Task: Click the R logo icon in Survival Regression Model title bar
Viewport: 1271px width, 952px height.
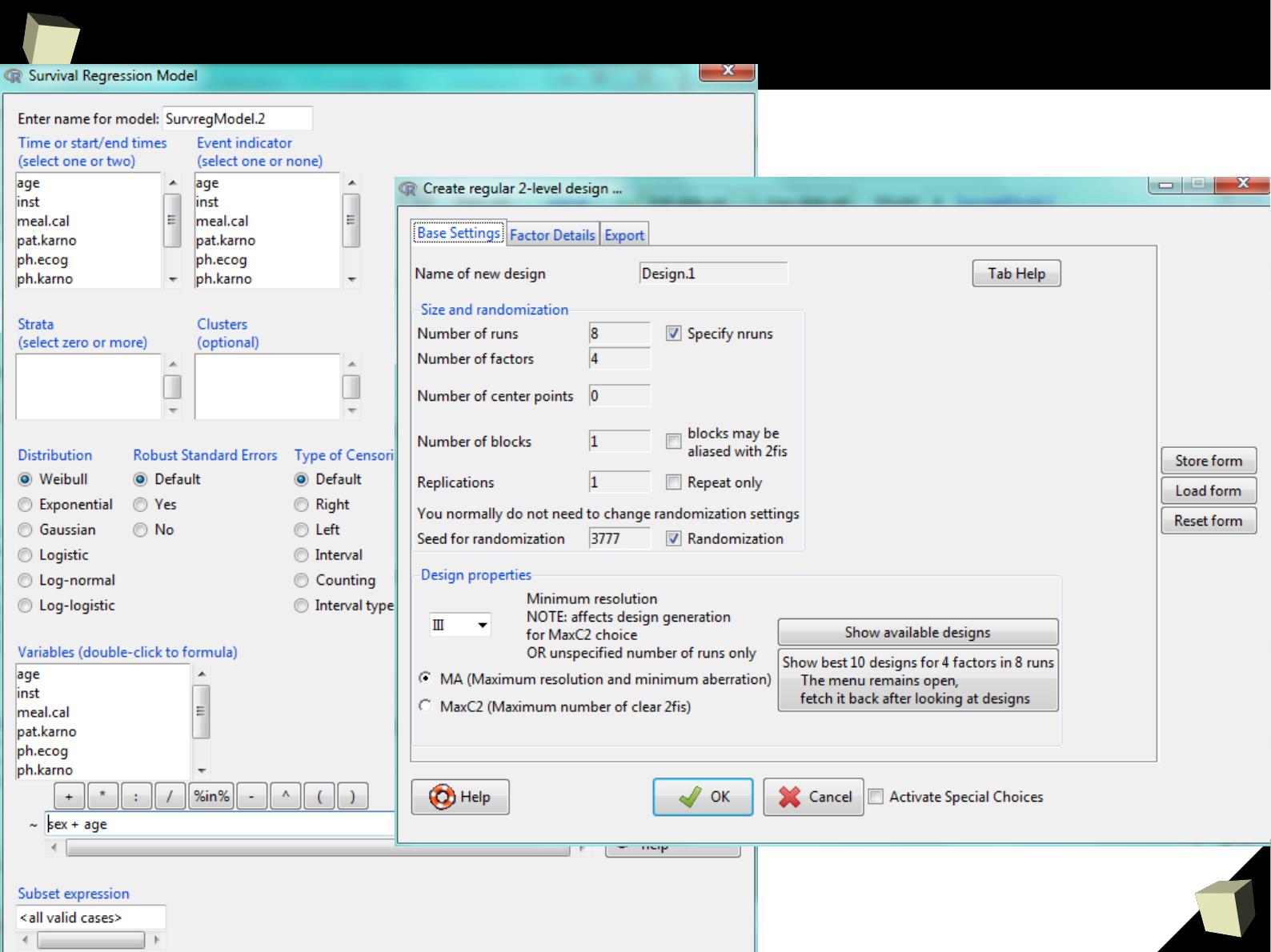Action: (14, 76)
